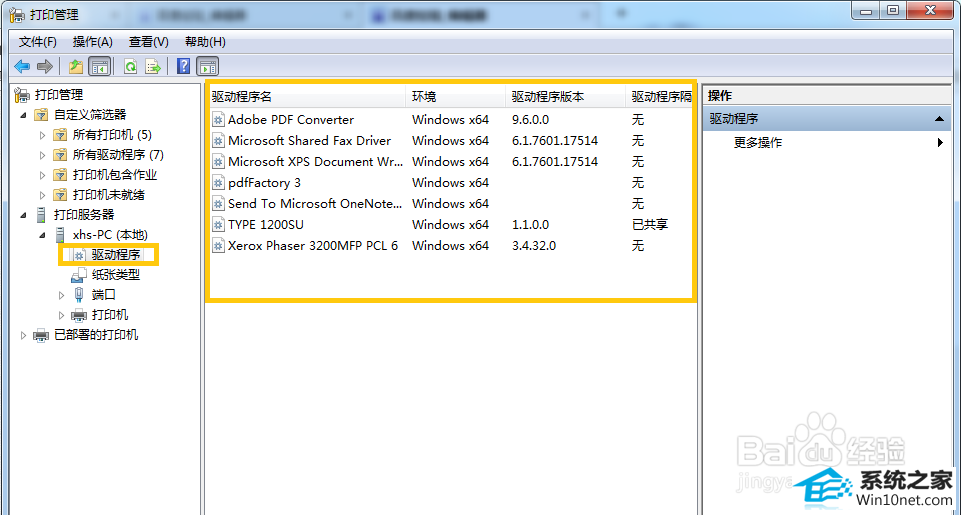Sort by 驱动程序隔离 column header
This screenshot has width=961, height=515.
click(660, 96)
